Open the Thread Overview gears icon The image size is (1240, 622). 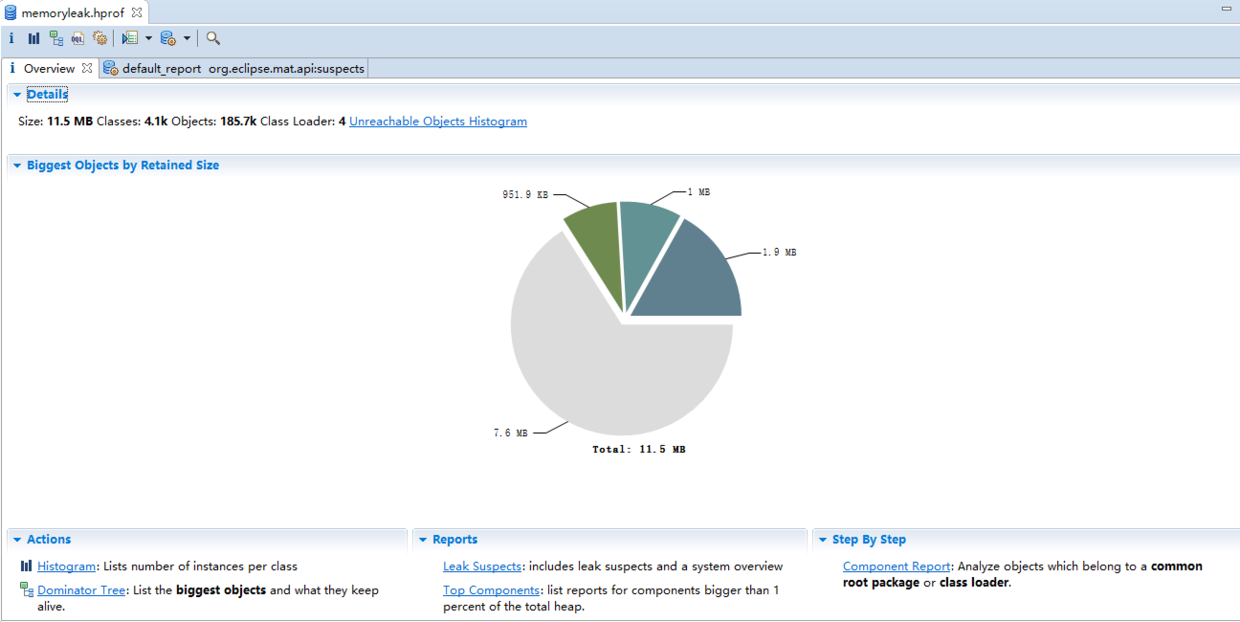pyautogui.click(x=100, y=38)
